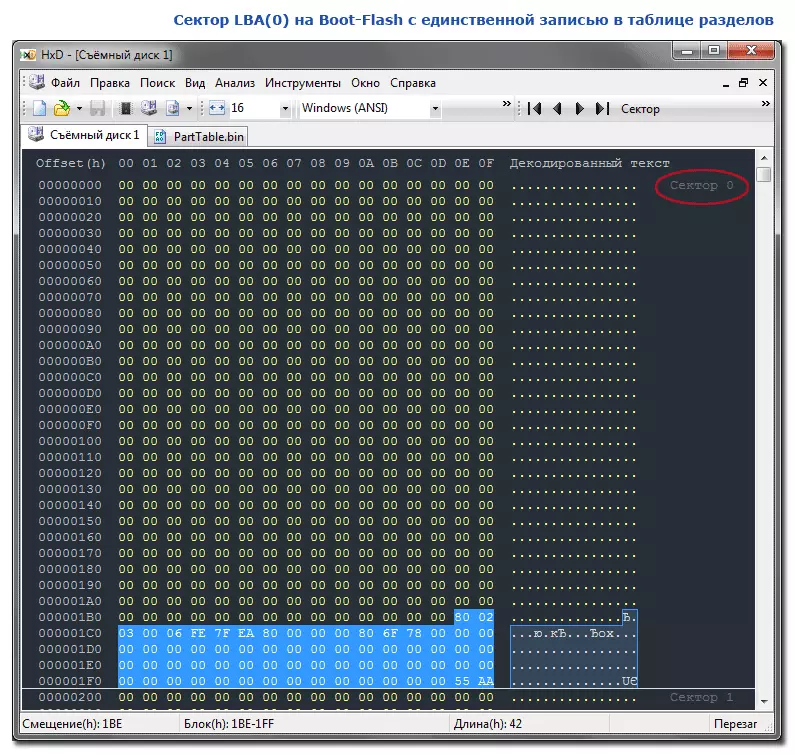The image size is (795, 755).
Task: Click status bar Перезаг mode indicator
Action: pos(735,724)
